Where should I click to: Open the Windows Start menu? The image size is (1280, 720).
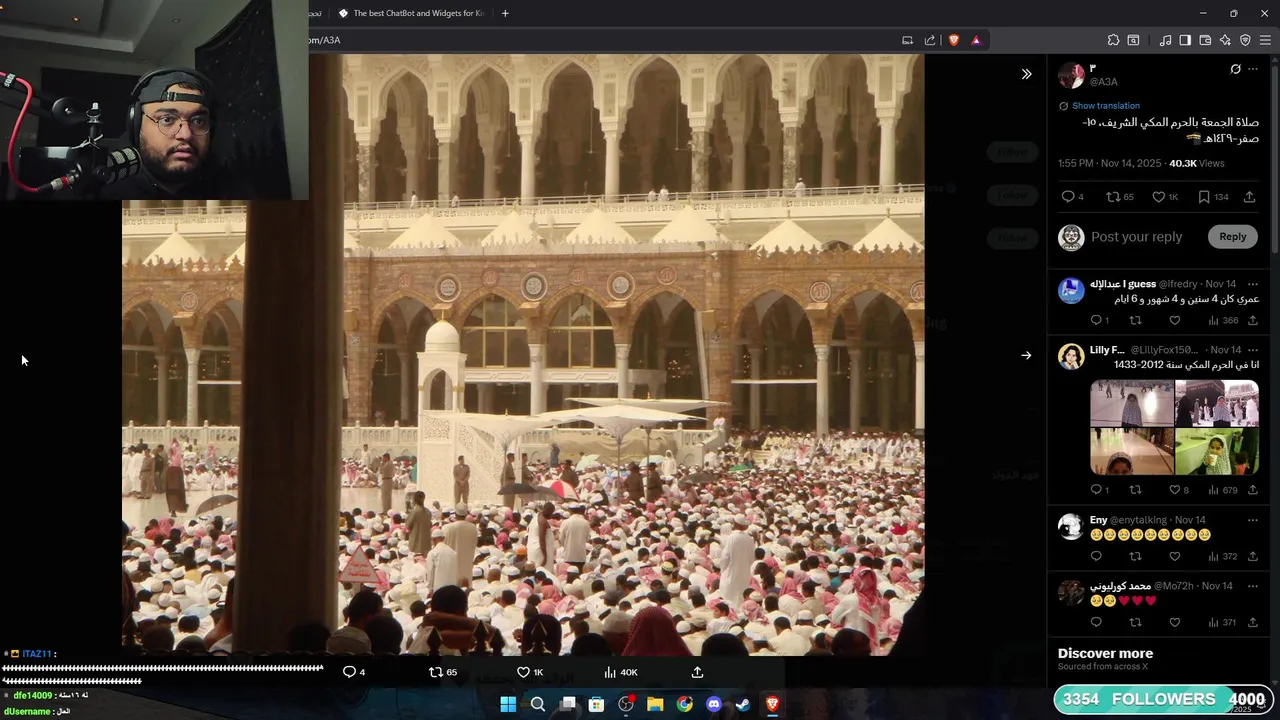pyautogui.click(x=508, y=704)
